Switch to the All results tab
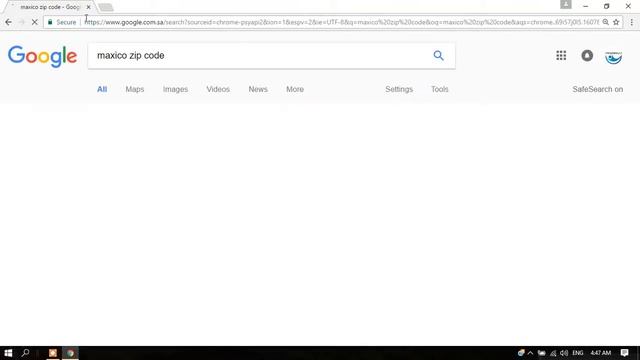This screenshot has height=360, width=640. coord(102,89)
